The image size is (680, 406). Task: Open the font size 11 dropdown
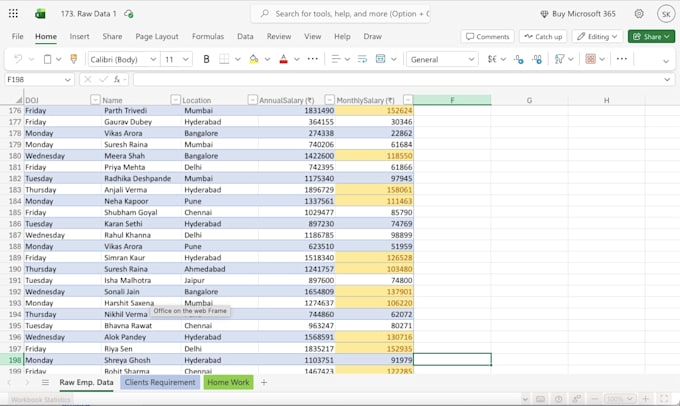[x=186, y=59]
